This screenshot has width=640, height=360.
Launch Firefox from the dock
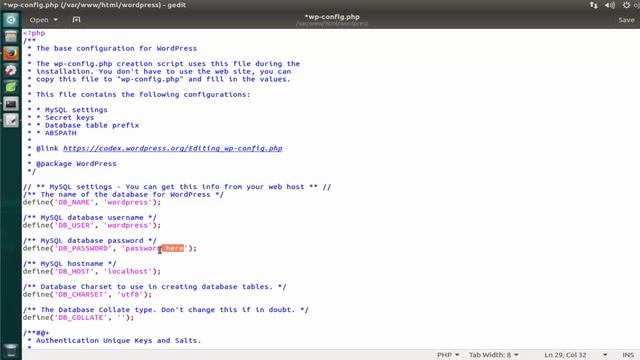(x=11, y=53)
